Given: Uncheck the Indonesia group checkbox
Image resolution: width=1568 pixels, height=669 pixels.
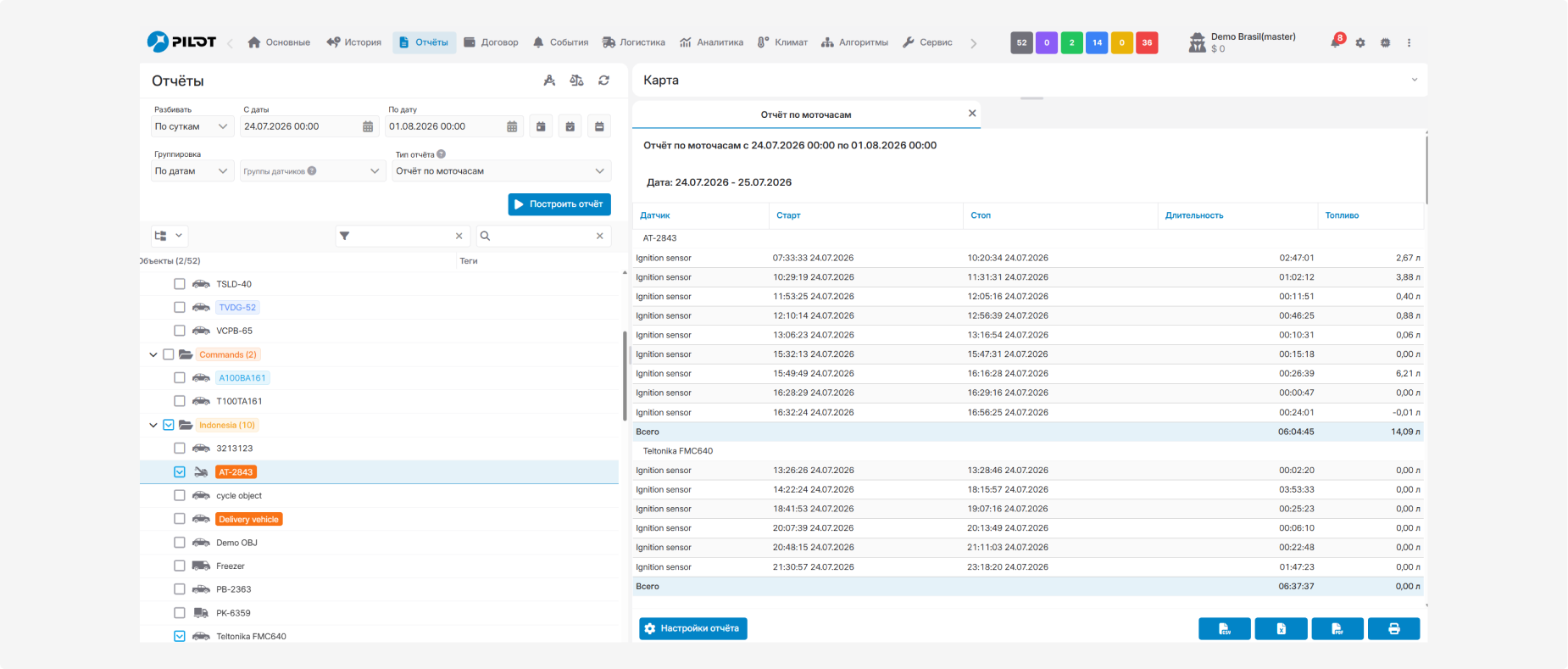Looking at the screenshot, I should pos(168,425).
